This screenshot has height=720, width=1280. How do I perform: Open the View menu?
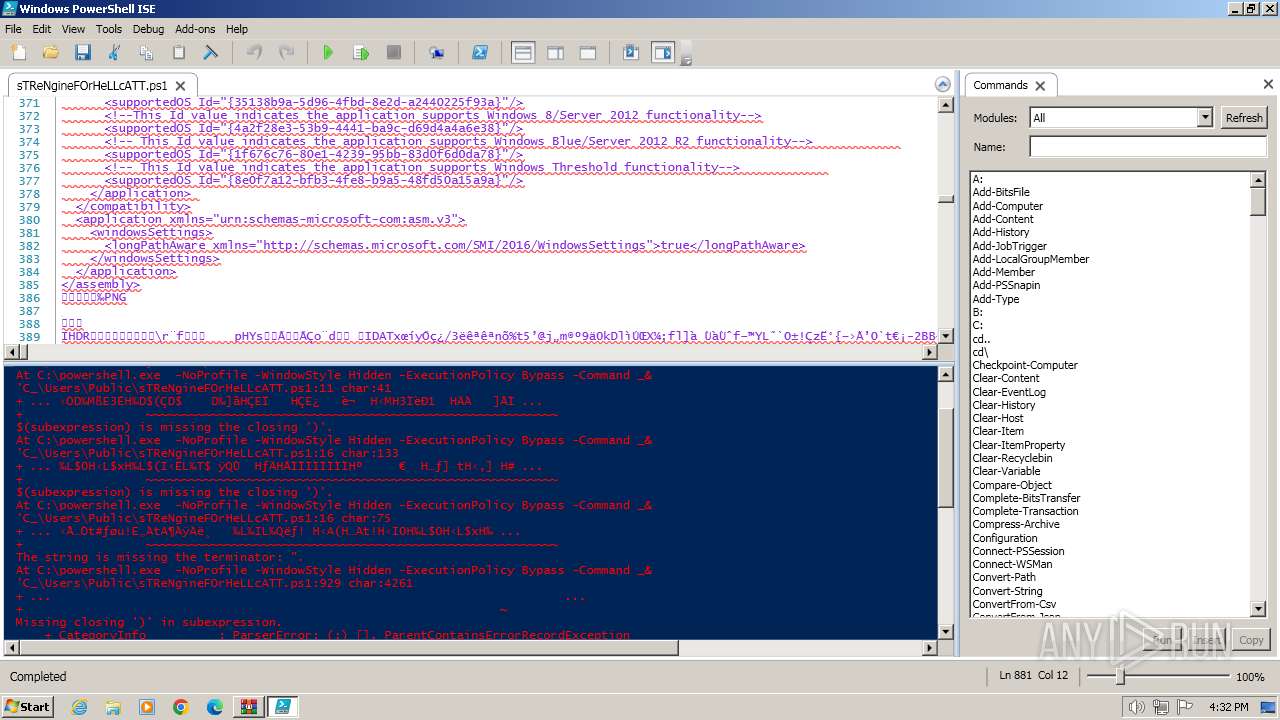click(73, 29)
